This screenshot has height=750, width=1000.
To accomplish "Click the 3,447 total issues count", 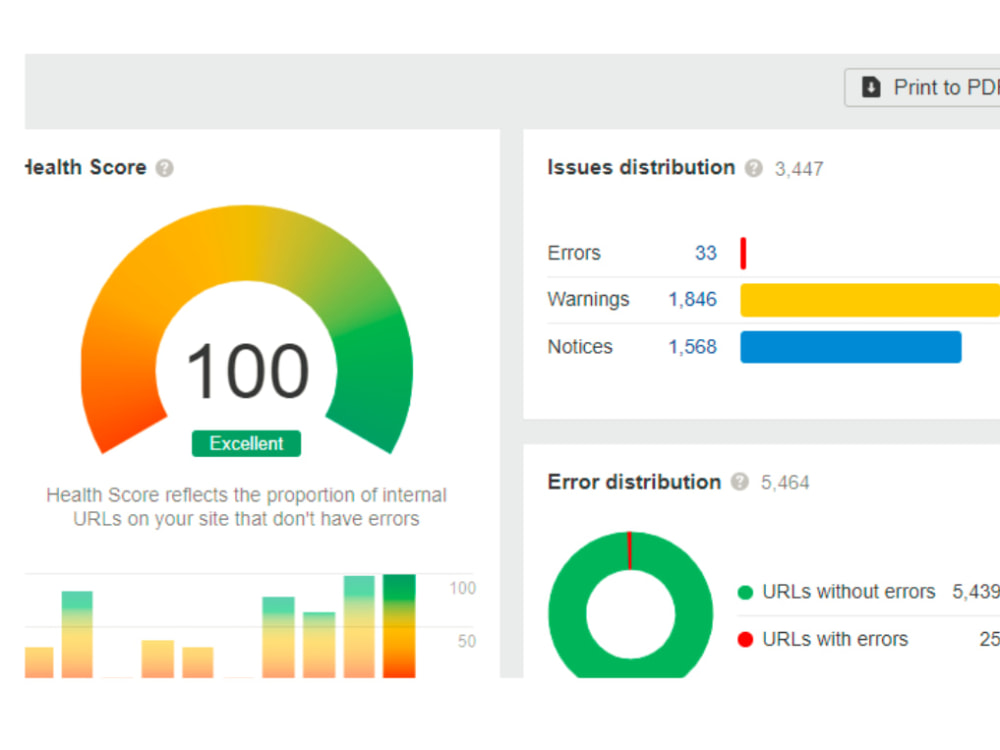I will [x=799, y=169].
